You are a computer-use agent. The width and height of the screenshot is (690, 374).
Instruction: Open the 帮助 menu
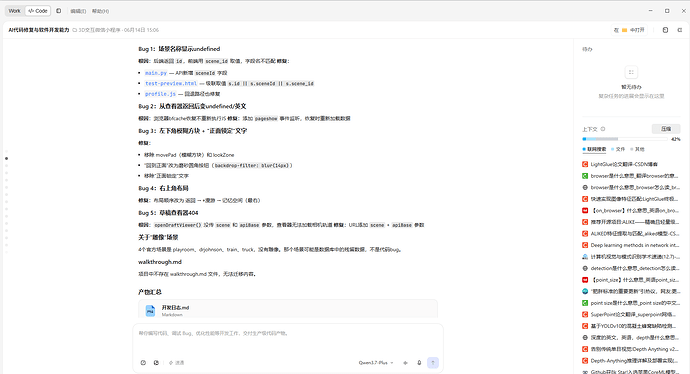100,11
